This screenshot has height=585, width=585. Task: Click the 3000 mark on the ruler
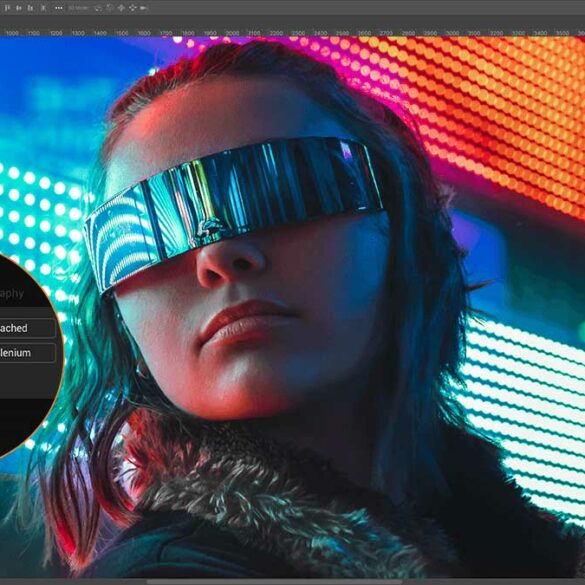[453, 33]
